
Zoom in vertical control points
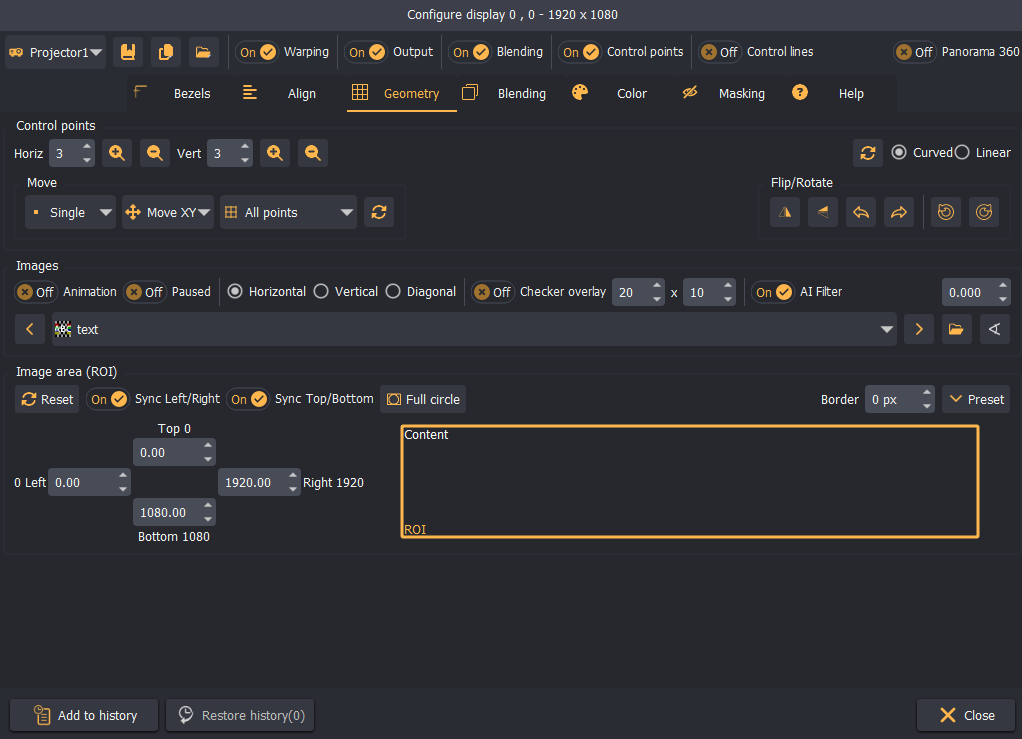275,153
